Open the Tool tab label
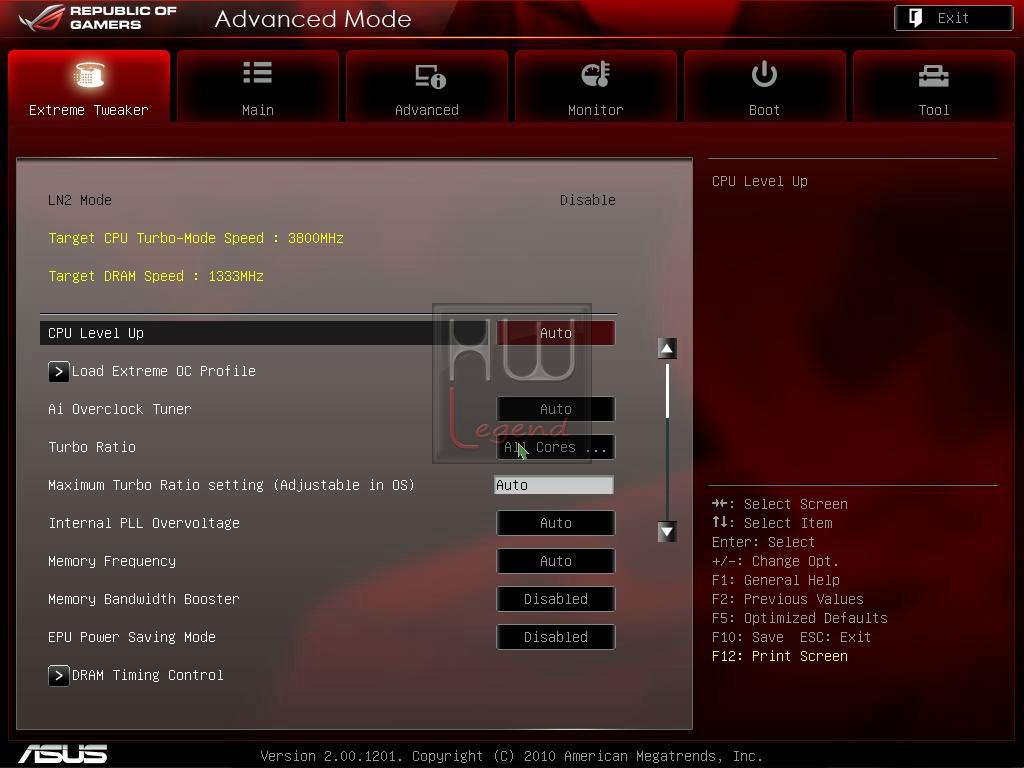 pyautogui.click(x=934, y=110)
